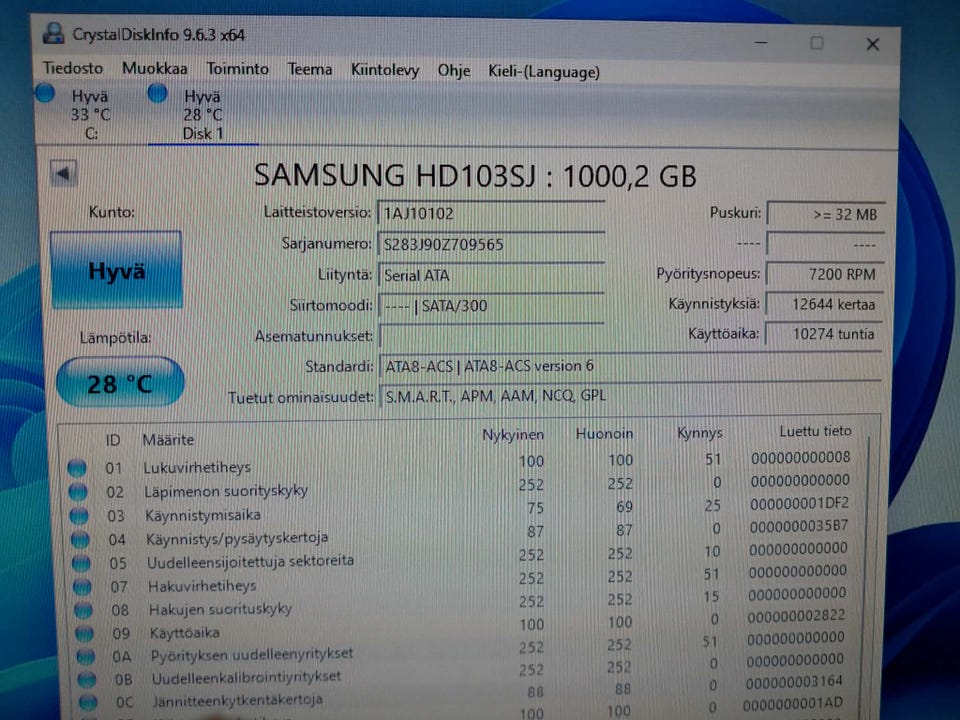Image resolution: width=960 pixels, height=720 pixels.
Task: Select the Käynnistymisaika attribute row
Action: [x=460, y=509]
